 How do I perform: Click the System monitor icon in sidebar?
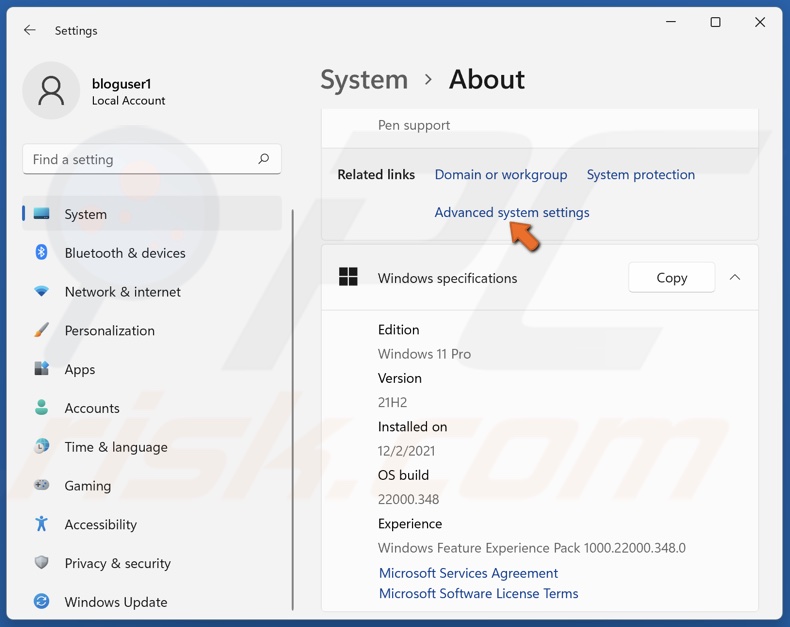[41, 214]
